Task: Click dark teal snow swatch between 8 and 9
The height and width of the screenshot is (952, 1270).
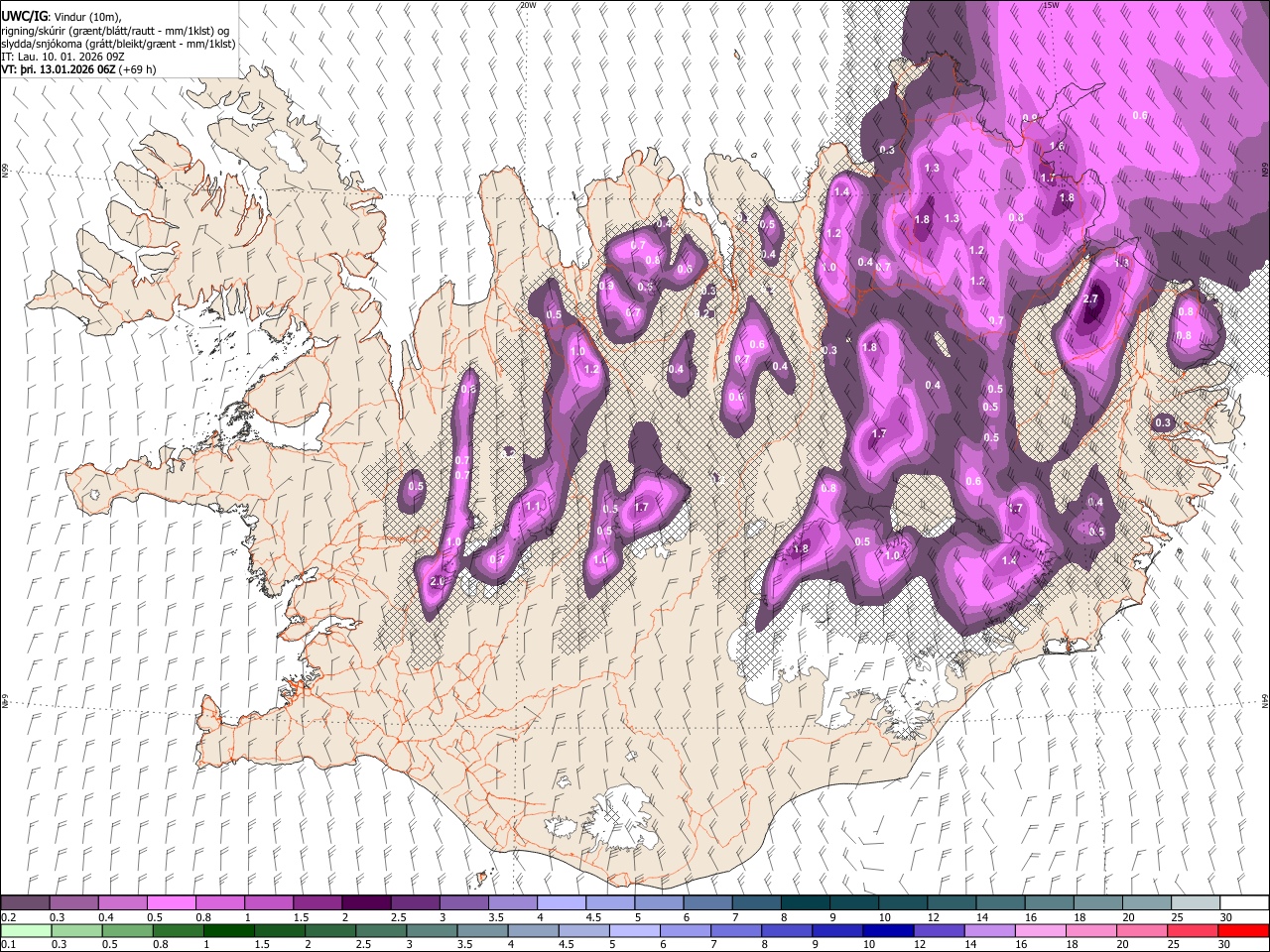Action: point(804,902)
